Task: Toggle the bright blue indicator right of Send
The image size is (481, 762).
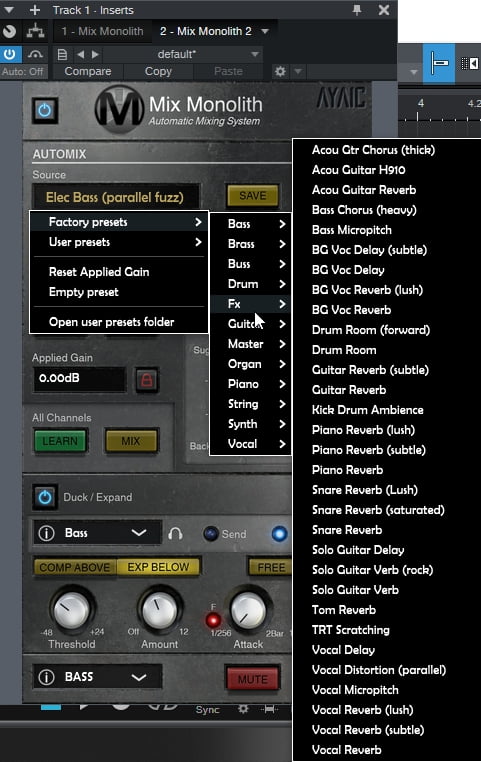Action: tap(279, 534)
